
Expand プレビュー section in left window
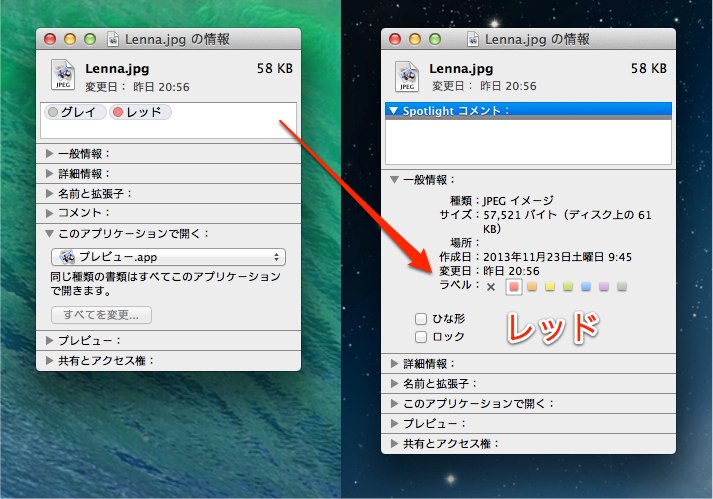(x=50, y=340)
